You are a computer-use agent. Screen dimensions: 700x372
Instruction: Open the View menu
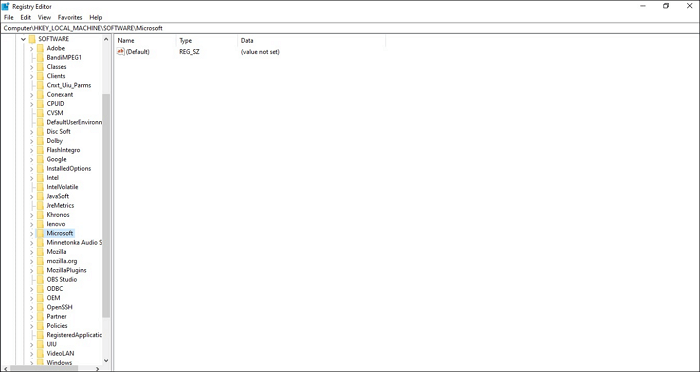[x=44, y=17]
